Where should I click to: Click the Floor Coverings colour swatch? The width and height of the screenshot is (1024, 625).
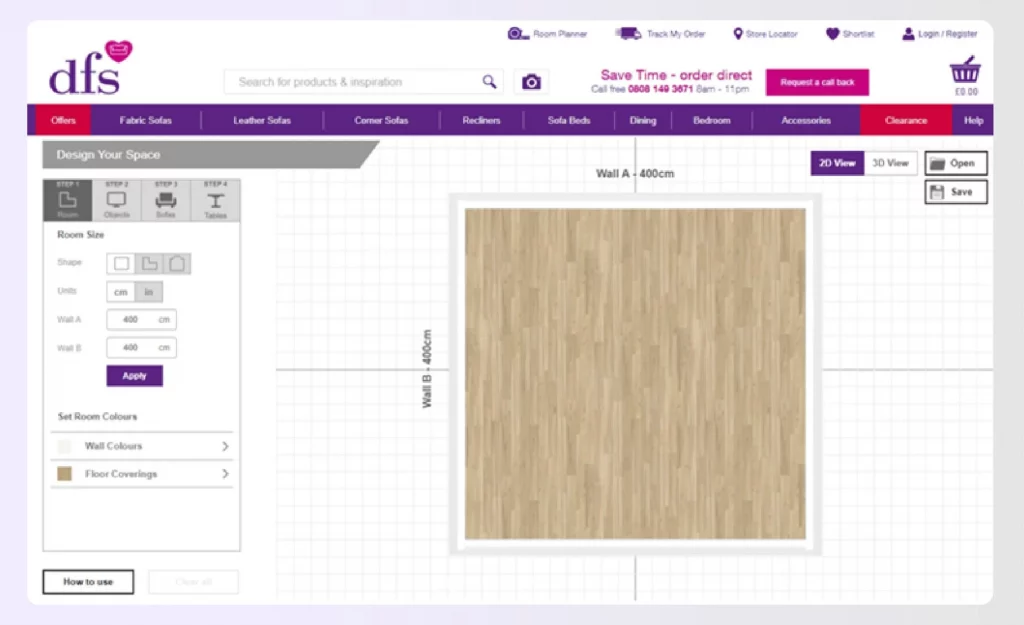coord(65,474)
